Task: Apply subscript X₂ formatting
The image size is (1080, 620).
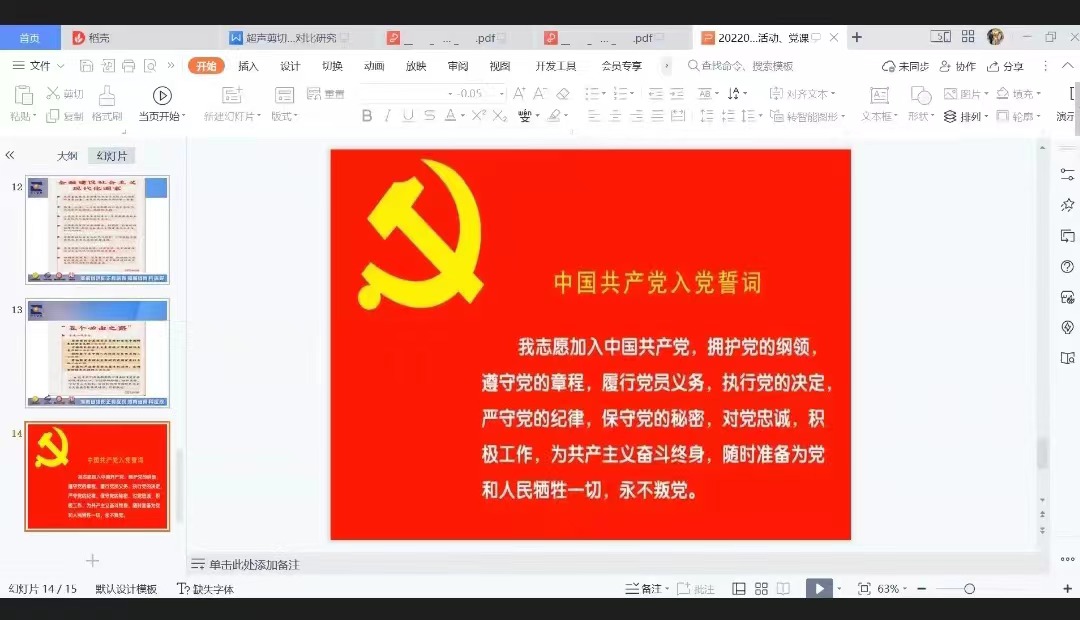Action: click(x=500, y=116)
